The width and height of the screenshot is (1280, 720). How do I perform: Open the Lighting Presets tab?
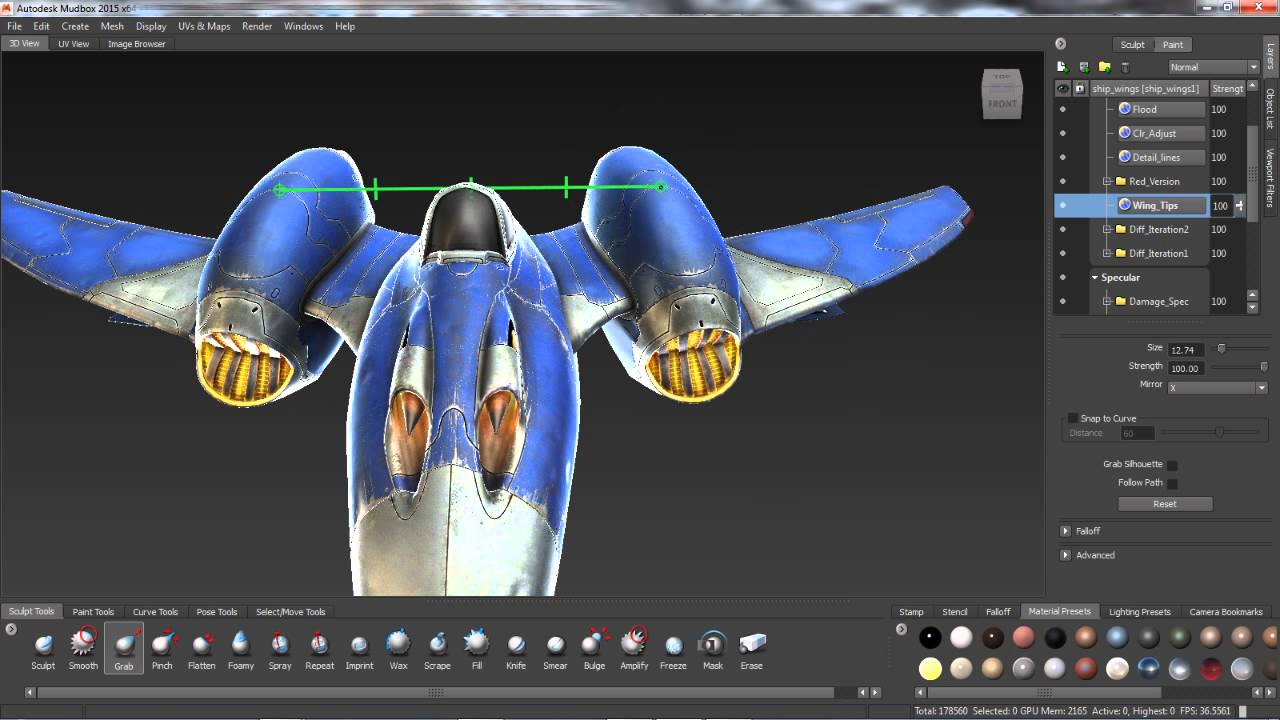click(x=1139, y=611)
